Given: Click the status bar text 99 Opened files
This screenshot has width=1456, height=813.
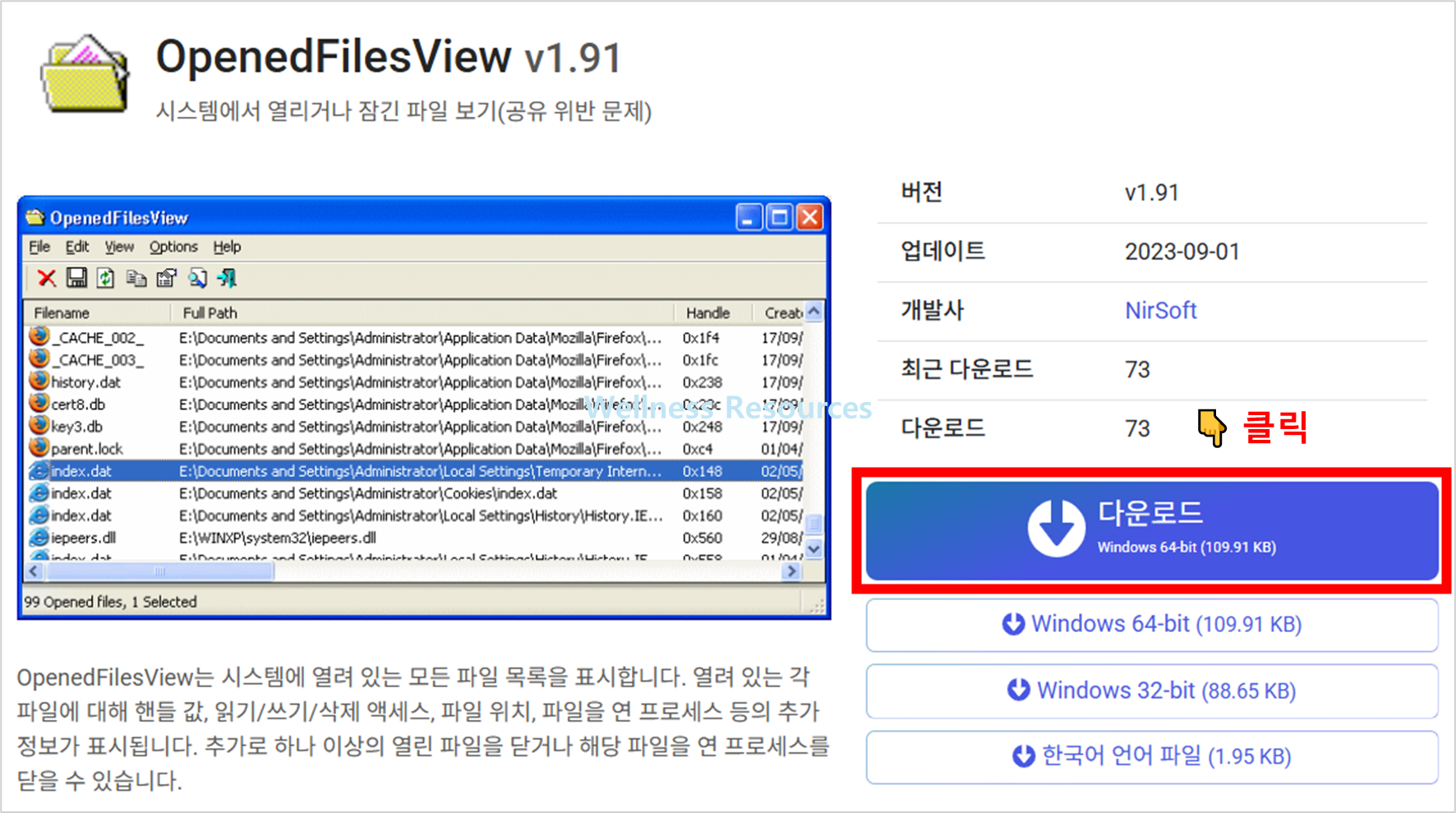Looking at the screenshot, I should click(x=75, y=602).
